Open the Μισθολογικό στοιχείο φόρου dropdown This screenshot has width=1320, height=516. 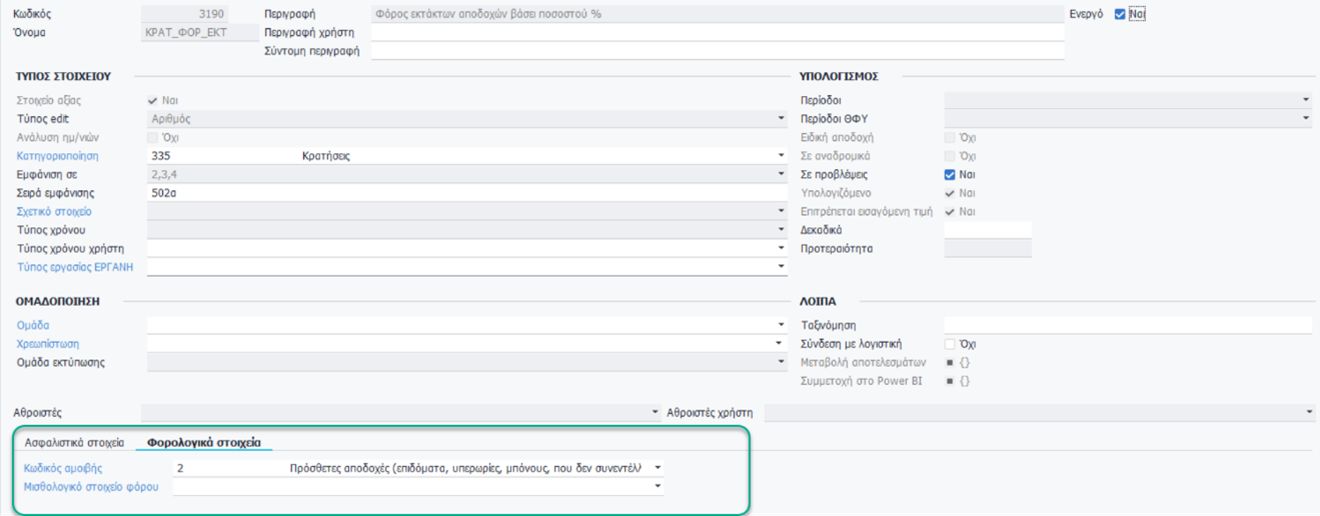click(657, 487)
